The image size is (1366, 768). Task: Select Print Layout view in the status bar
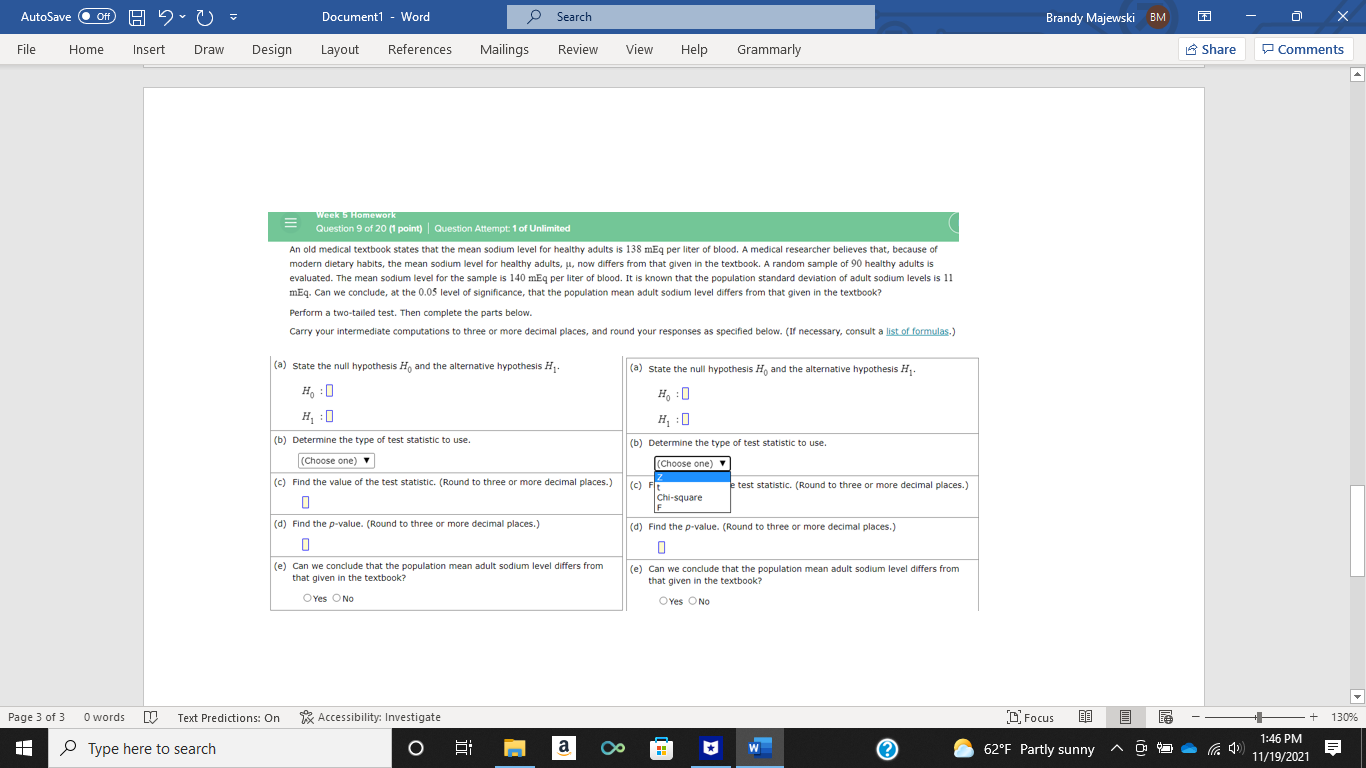tap(1125, 717)
